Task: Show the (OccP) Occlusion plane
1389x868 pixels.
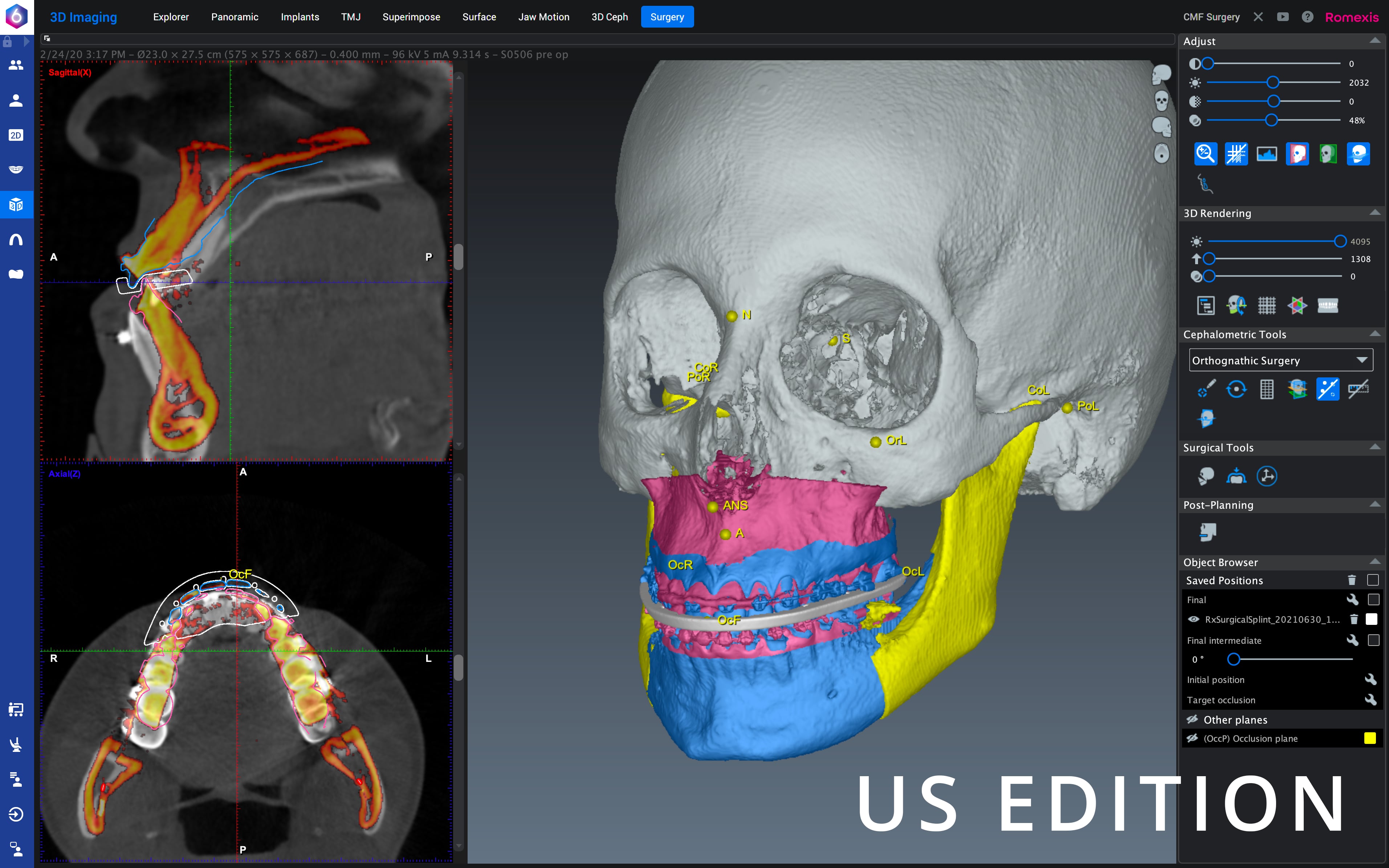Action: coord(1193,739)
